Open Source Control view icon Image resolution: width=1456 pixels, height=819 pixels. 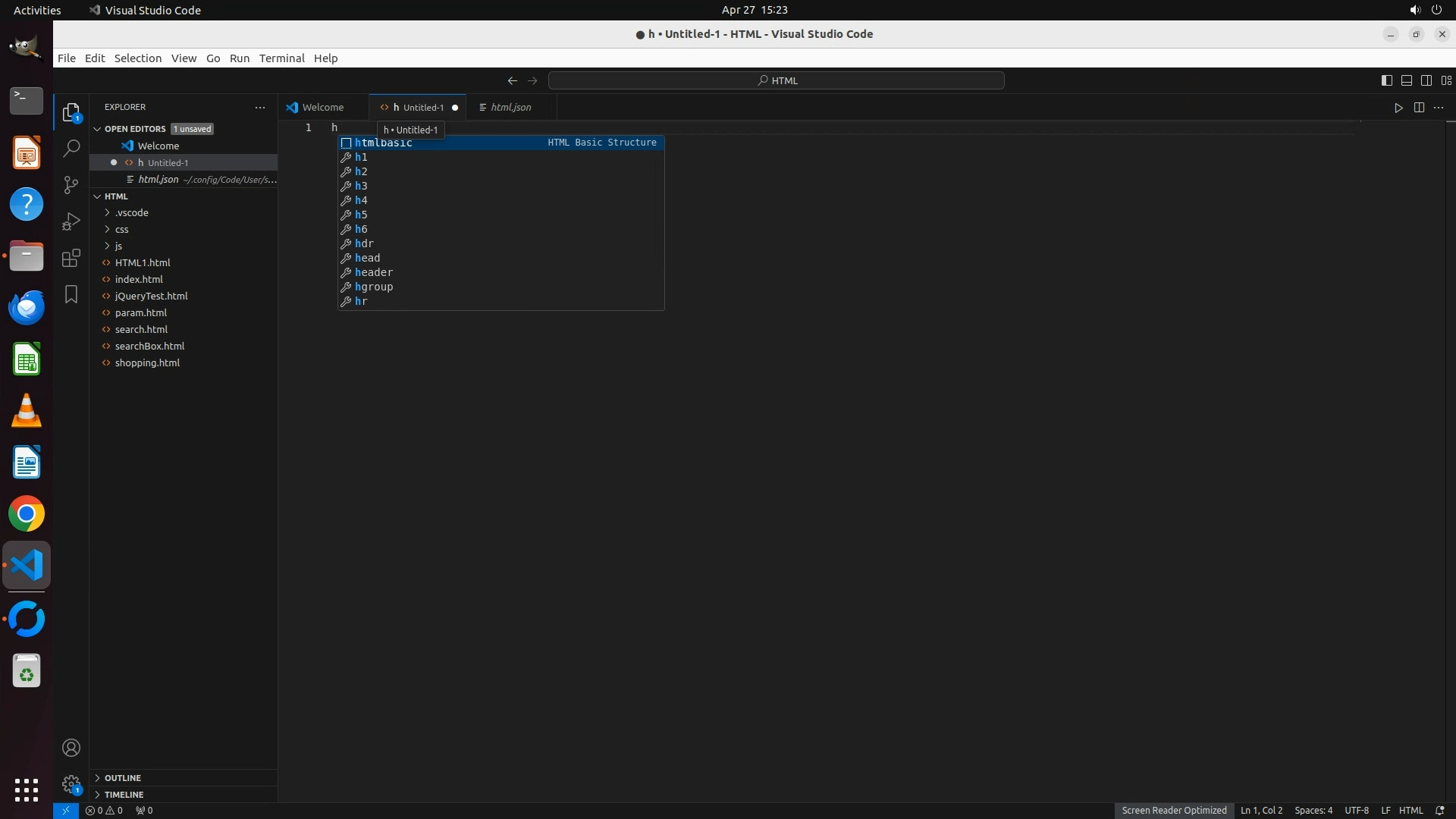click(x=71, y=185)
